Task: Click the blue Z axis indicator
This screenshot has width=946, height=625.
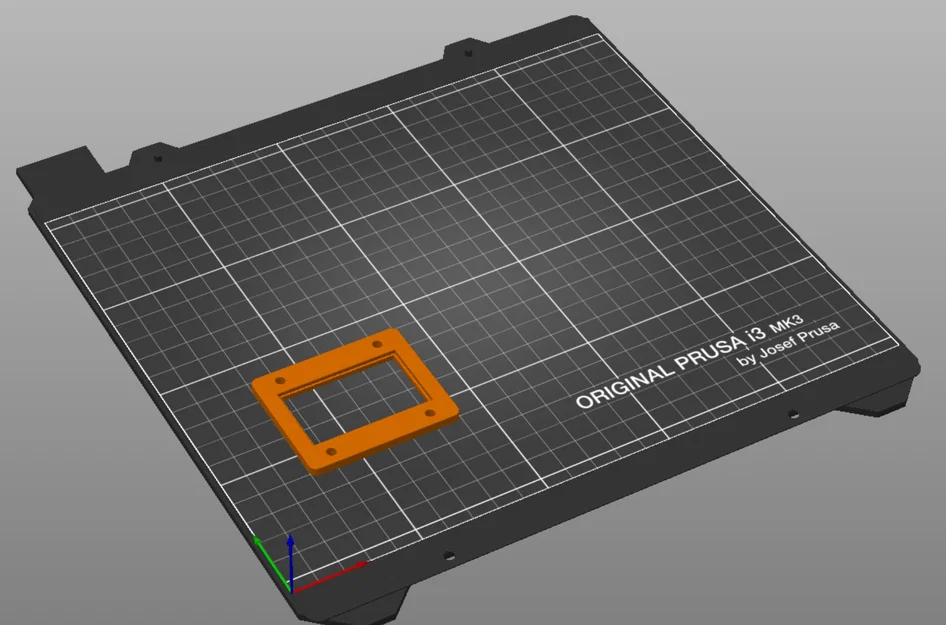Action: coord(289,548)
